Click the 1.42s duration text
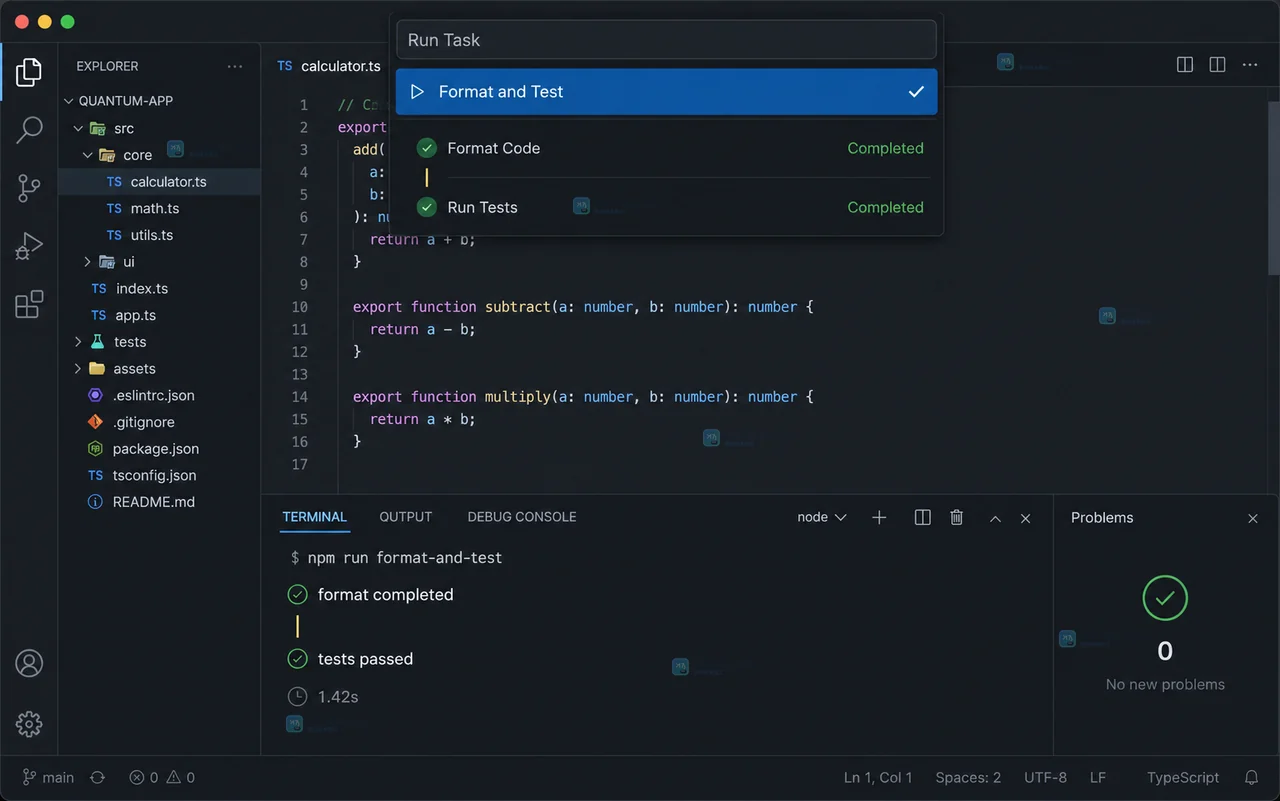The height and width of the screenshot is (801, 1280). click(x=338, y=697)
